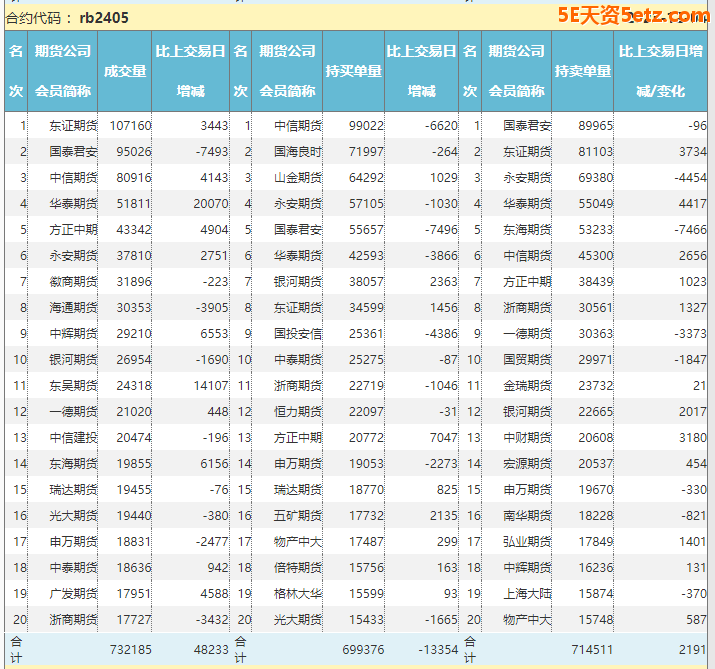Click the 国贸期货 company cell

527,360
